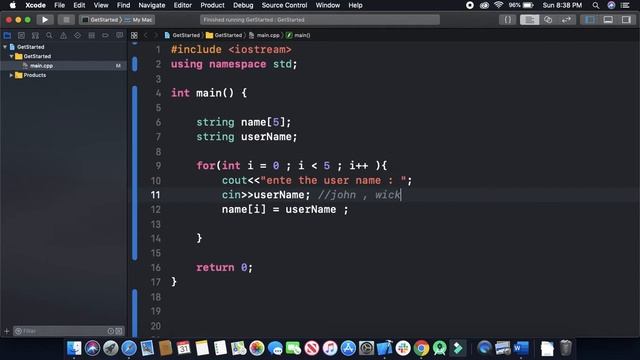Run the GetStarted project with the play button

tap(45, 20)
